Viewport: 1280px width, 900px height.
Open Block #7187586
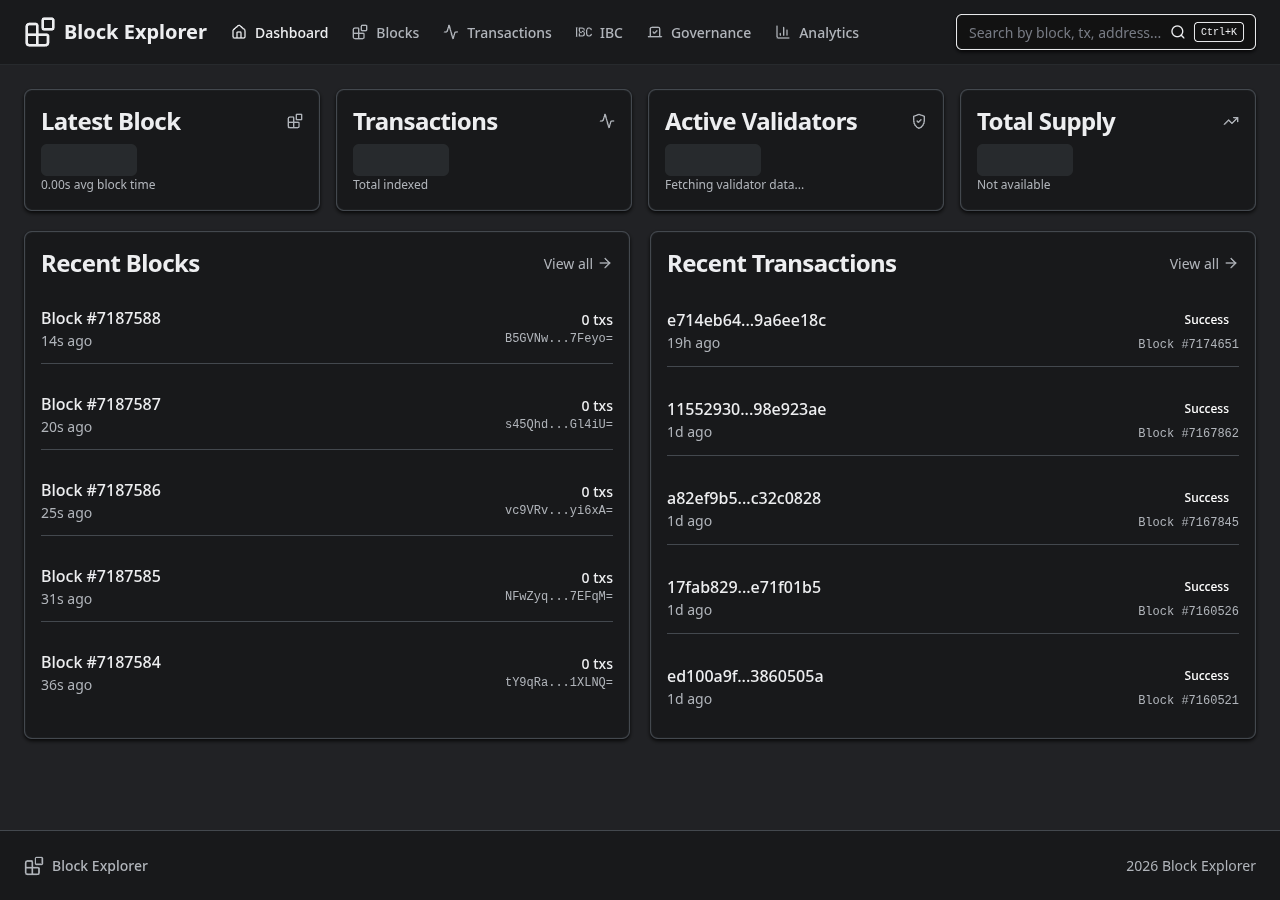pos(101,490)
